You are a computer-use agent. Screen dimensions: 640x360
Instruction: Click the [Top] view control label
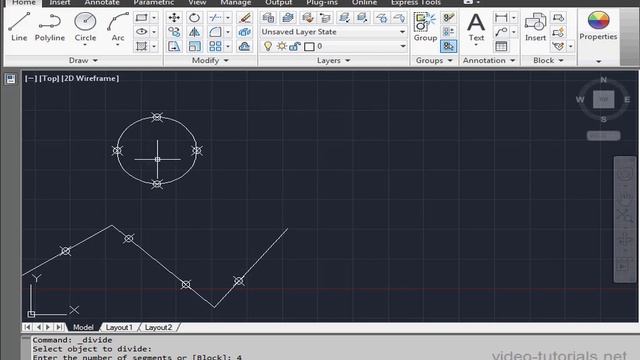tap(49, 78)
